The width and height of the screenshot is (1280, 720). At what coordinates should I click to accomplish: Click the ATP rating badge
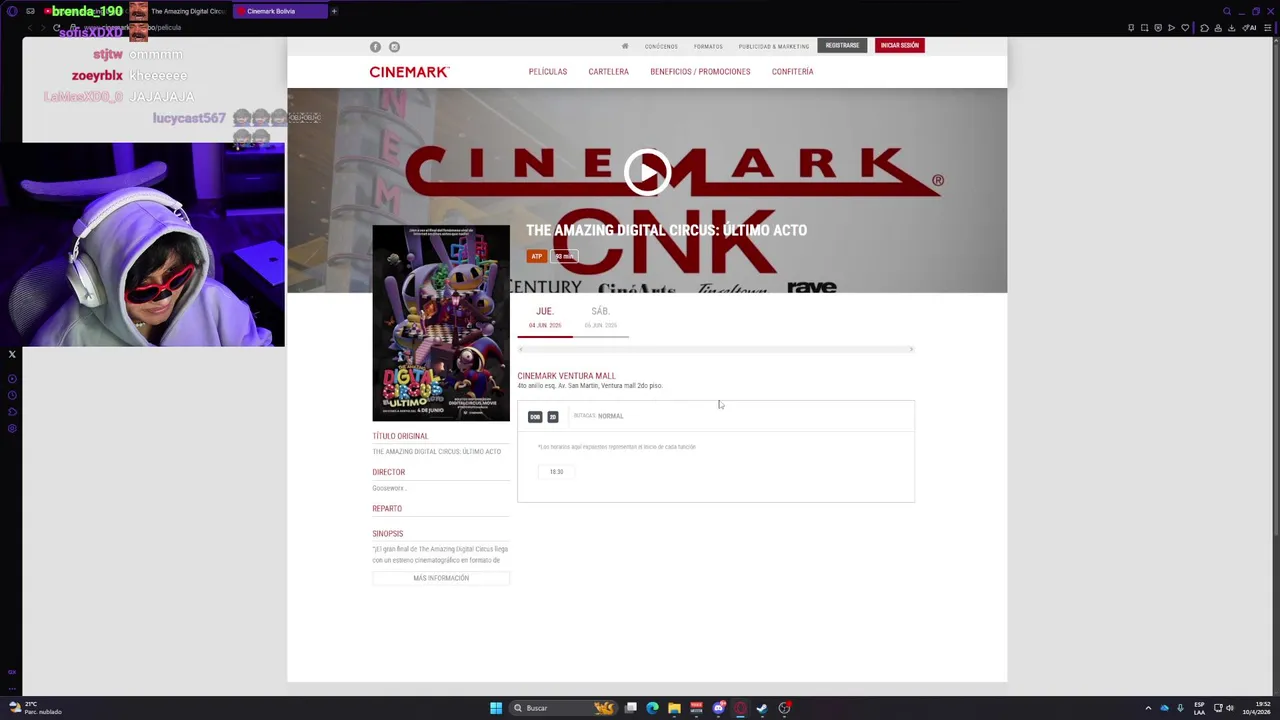(537, 256)
